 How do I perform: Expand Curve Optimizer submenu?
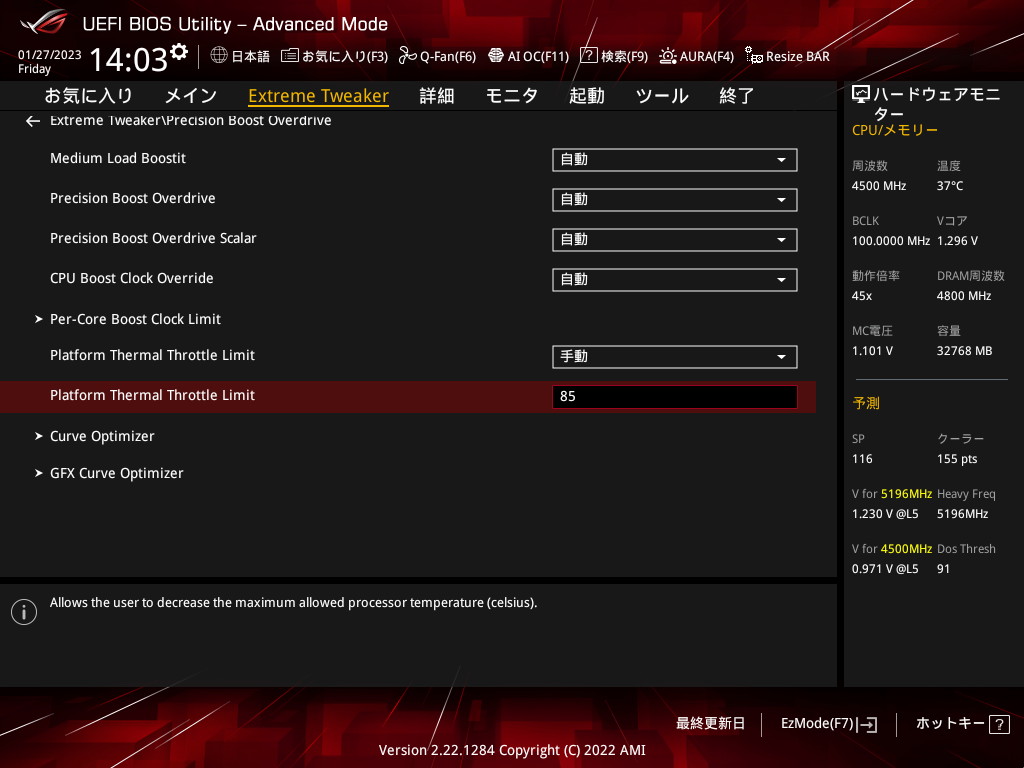click(102, 436)
